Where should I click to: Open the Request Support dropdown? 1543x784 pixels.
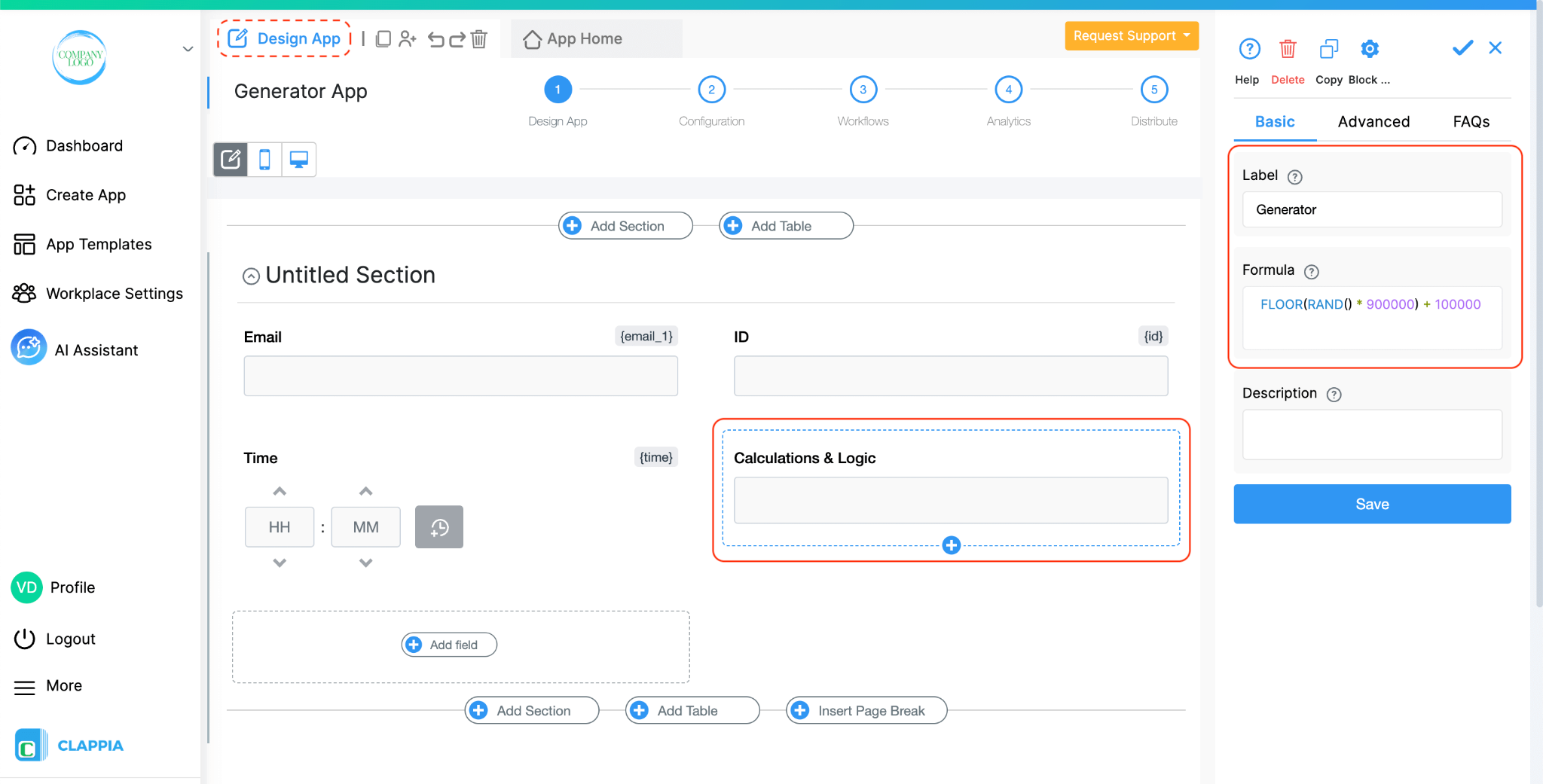tap(1132, 35)
